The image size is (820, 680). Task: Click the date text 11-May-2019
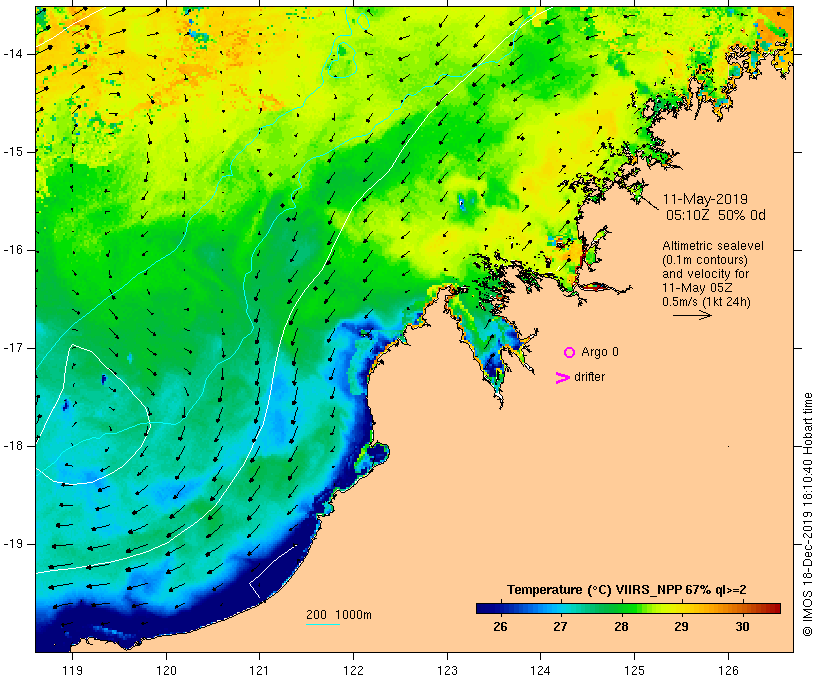[x=705, y=199]
